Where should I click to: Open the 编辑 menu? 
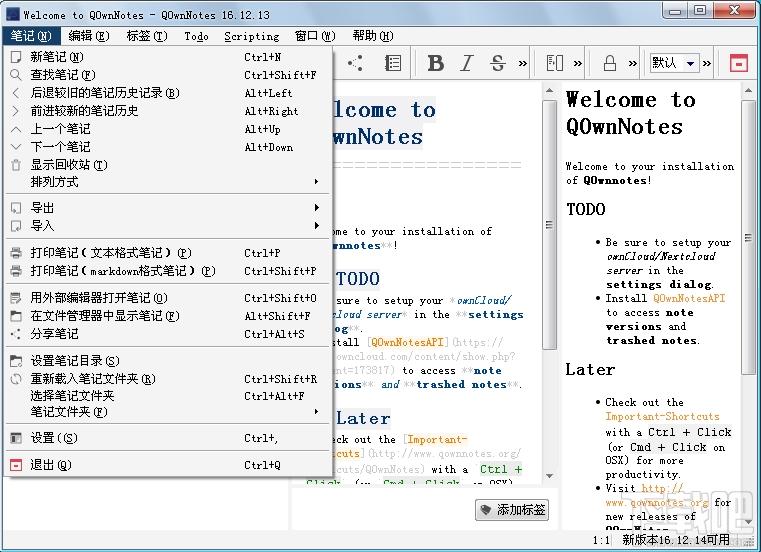pyautogui.click(x=89, y=36)
